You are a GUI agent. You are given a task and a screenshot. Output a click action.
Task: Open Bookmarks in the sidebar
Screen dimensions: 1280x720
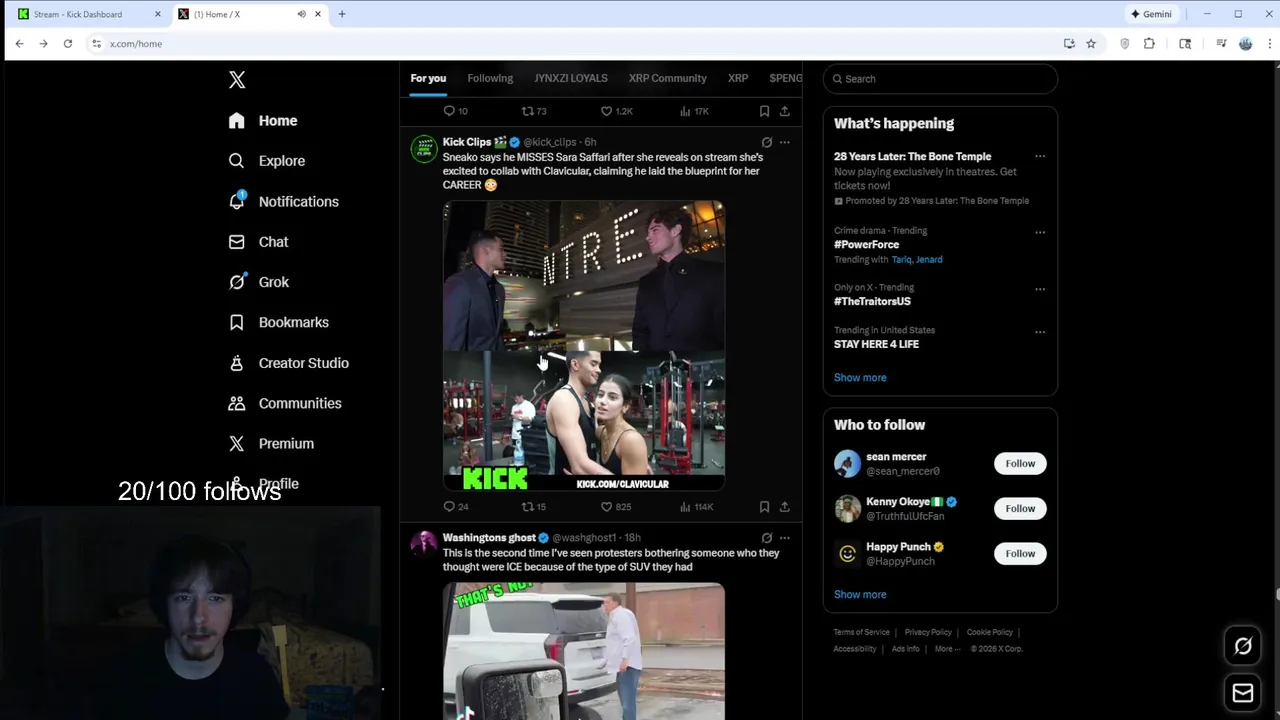click(278, 322)
